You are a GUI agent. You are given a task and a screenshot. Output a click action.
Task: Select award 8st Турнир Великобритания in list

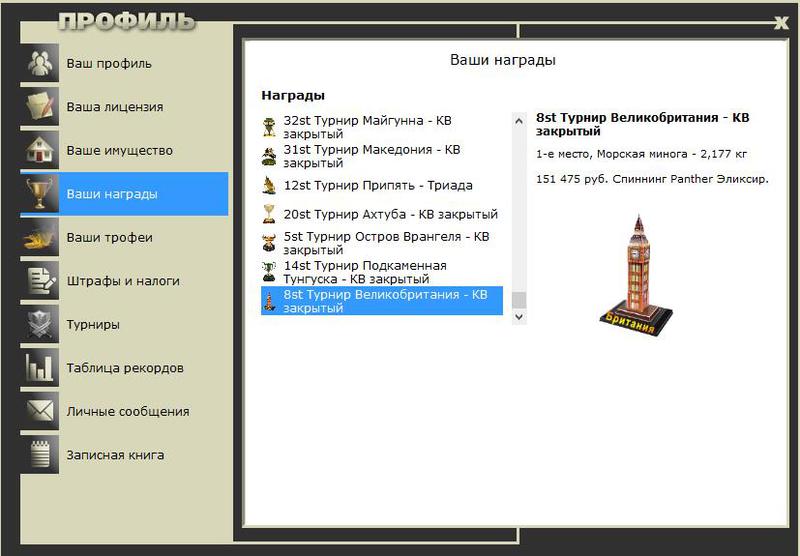coord(382,301)
